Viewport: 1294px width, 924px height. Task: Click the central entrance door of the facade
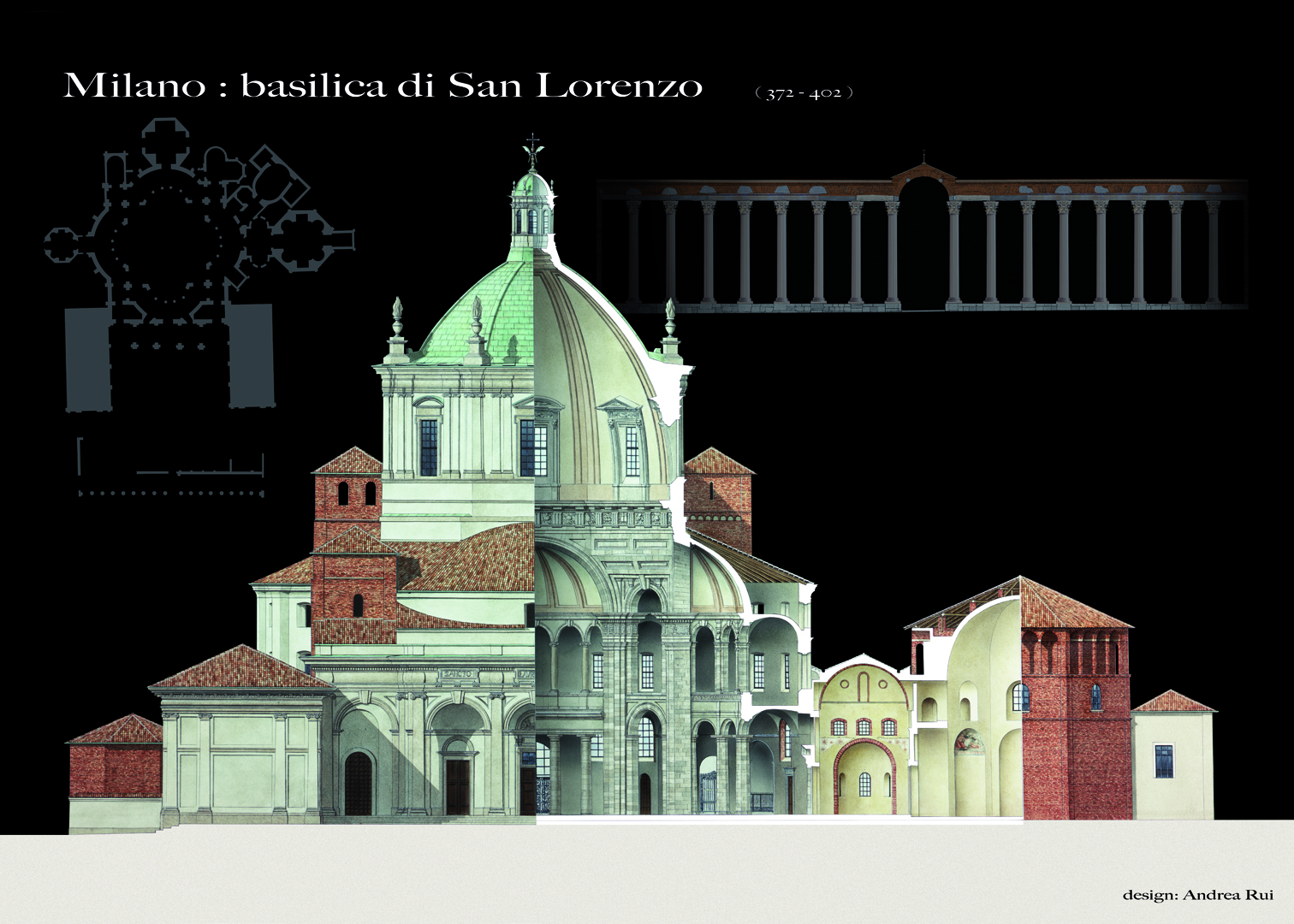pyautogui.click(x=457, y=783)
